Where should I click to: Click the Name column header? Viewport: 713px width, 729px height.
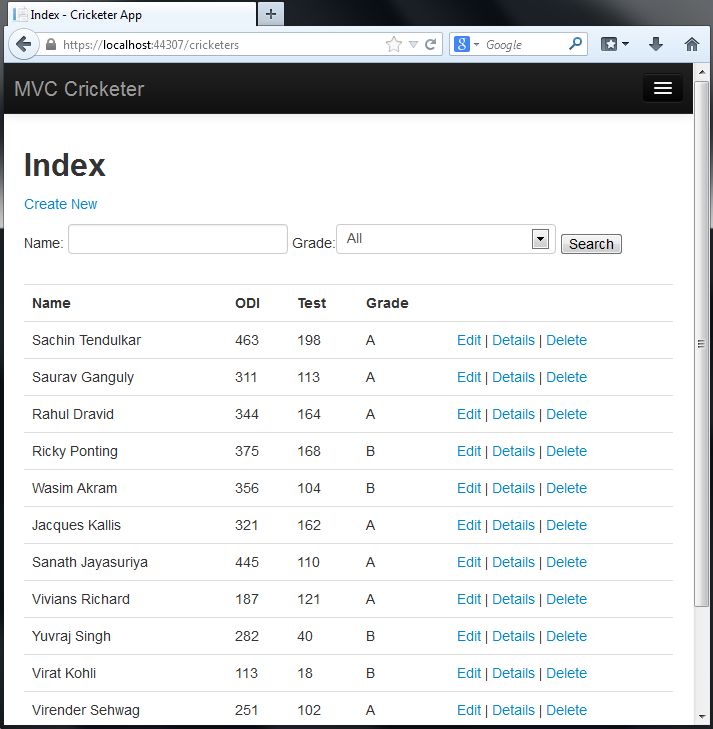(51, 303)
